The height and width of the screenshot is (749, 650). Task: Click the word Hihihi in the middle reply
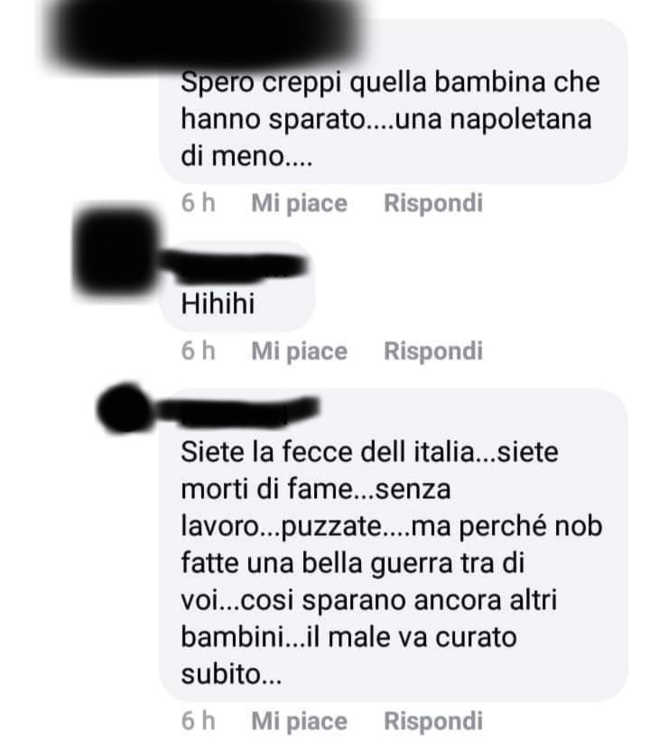[x=218, y=304]
